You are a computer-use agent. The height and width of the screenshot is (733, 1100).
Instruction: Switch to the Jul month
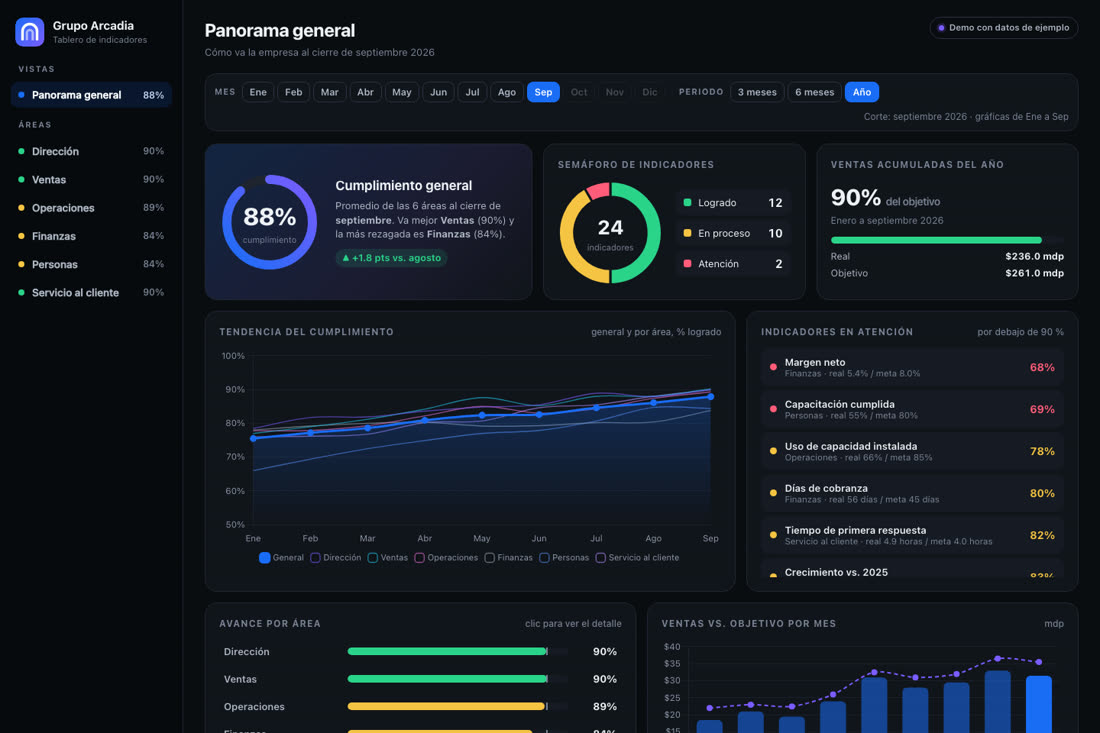coord(473,92)
